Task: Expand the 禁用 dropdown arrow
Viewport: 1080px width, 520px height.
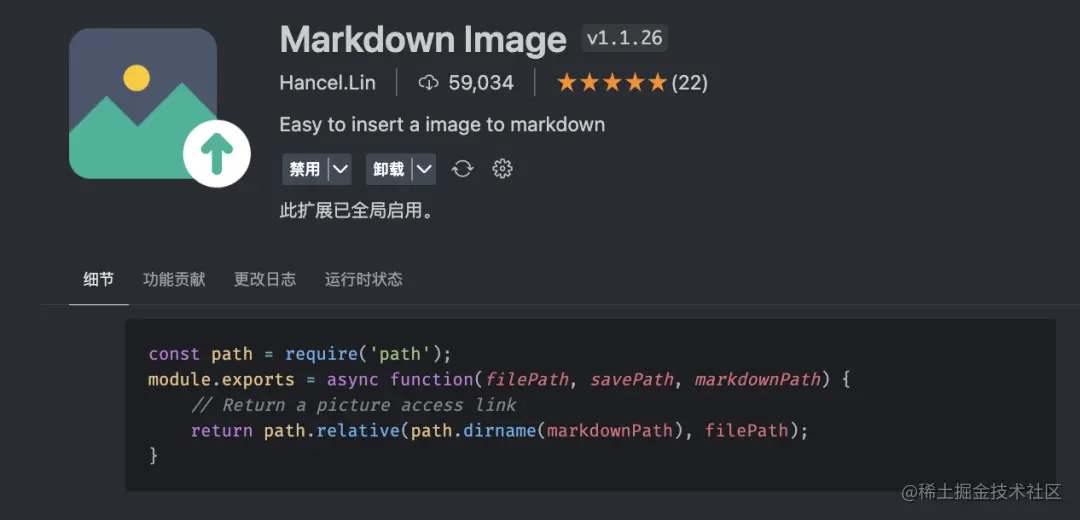Action: coord(340,169)
